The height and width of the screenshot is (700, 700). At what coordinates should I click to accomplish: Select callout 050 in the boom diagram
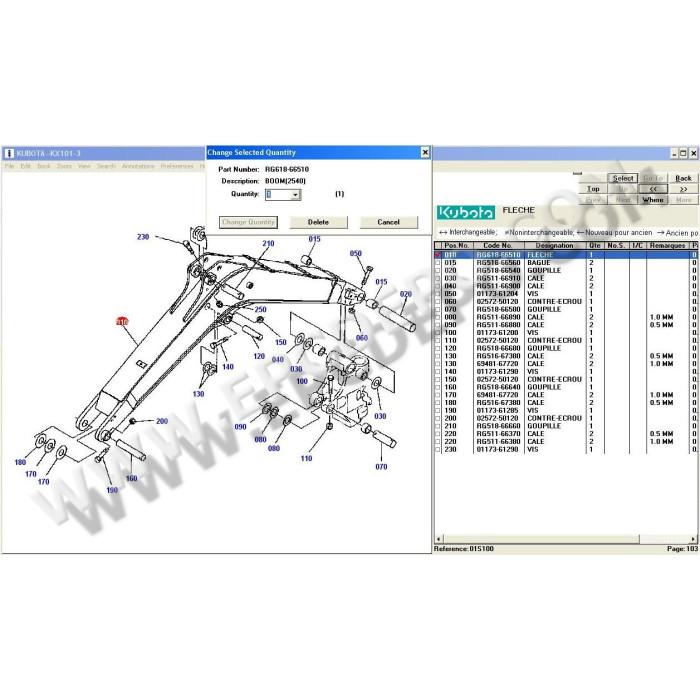(x=355, y=254)
